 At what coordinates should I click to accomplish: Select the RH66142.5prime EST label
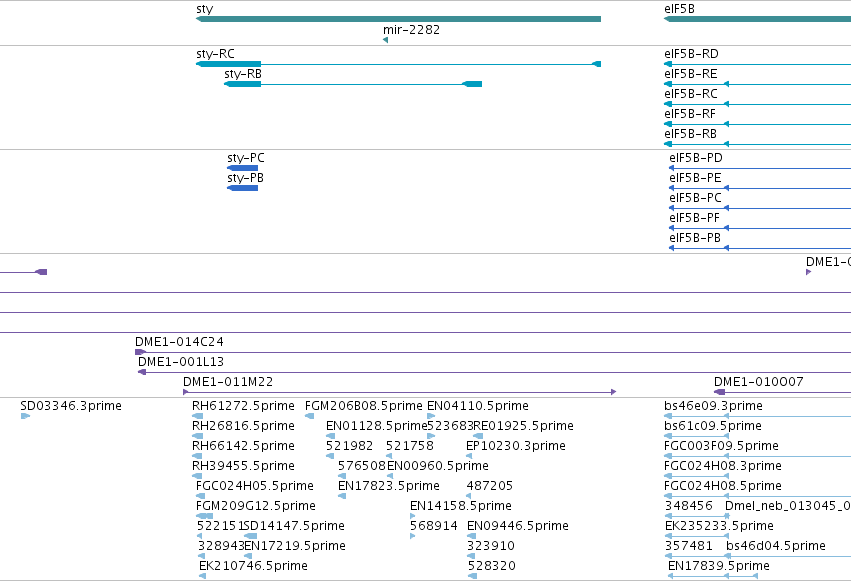pyautogui.click(x=243, y=446)
